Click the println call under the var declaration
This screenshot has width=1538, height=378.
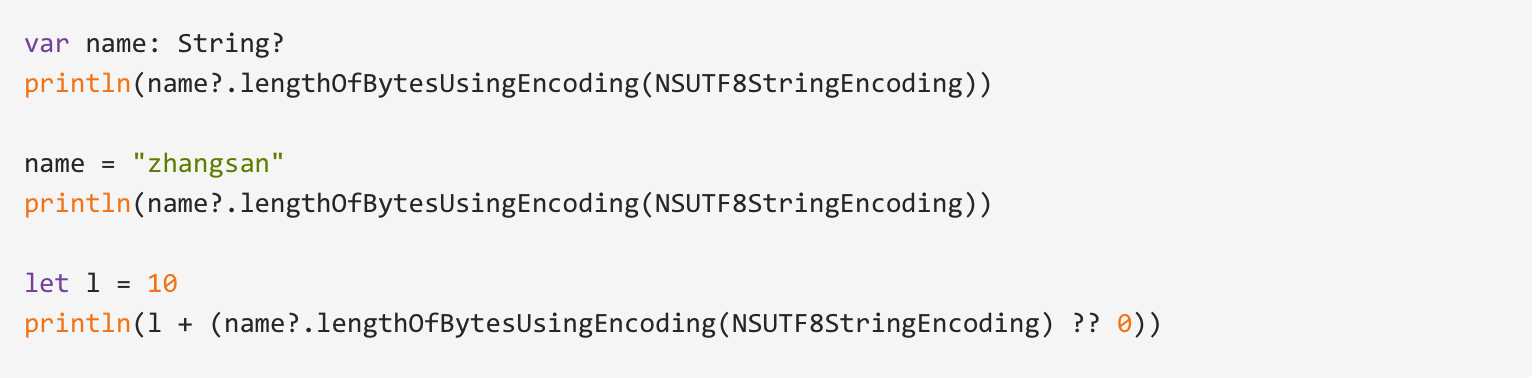[x=78, y=85]
